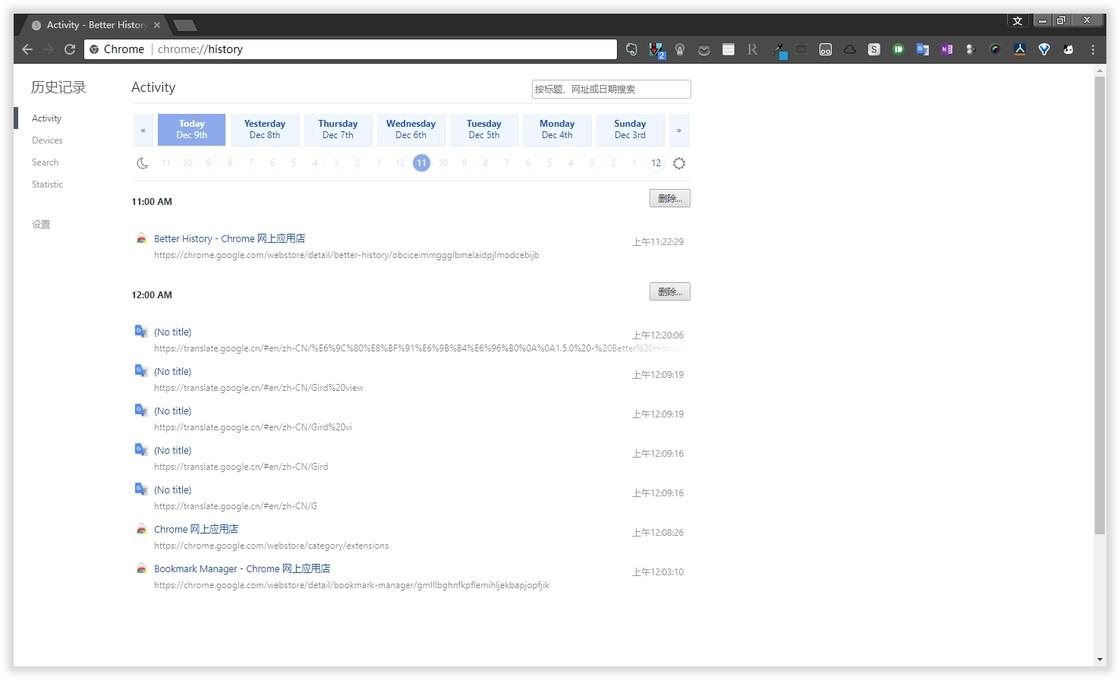
Task: Select the Monday Dec 4th tab
Action: pyautogui.click(x=557, y=129)
